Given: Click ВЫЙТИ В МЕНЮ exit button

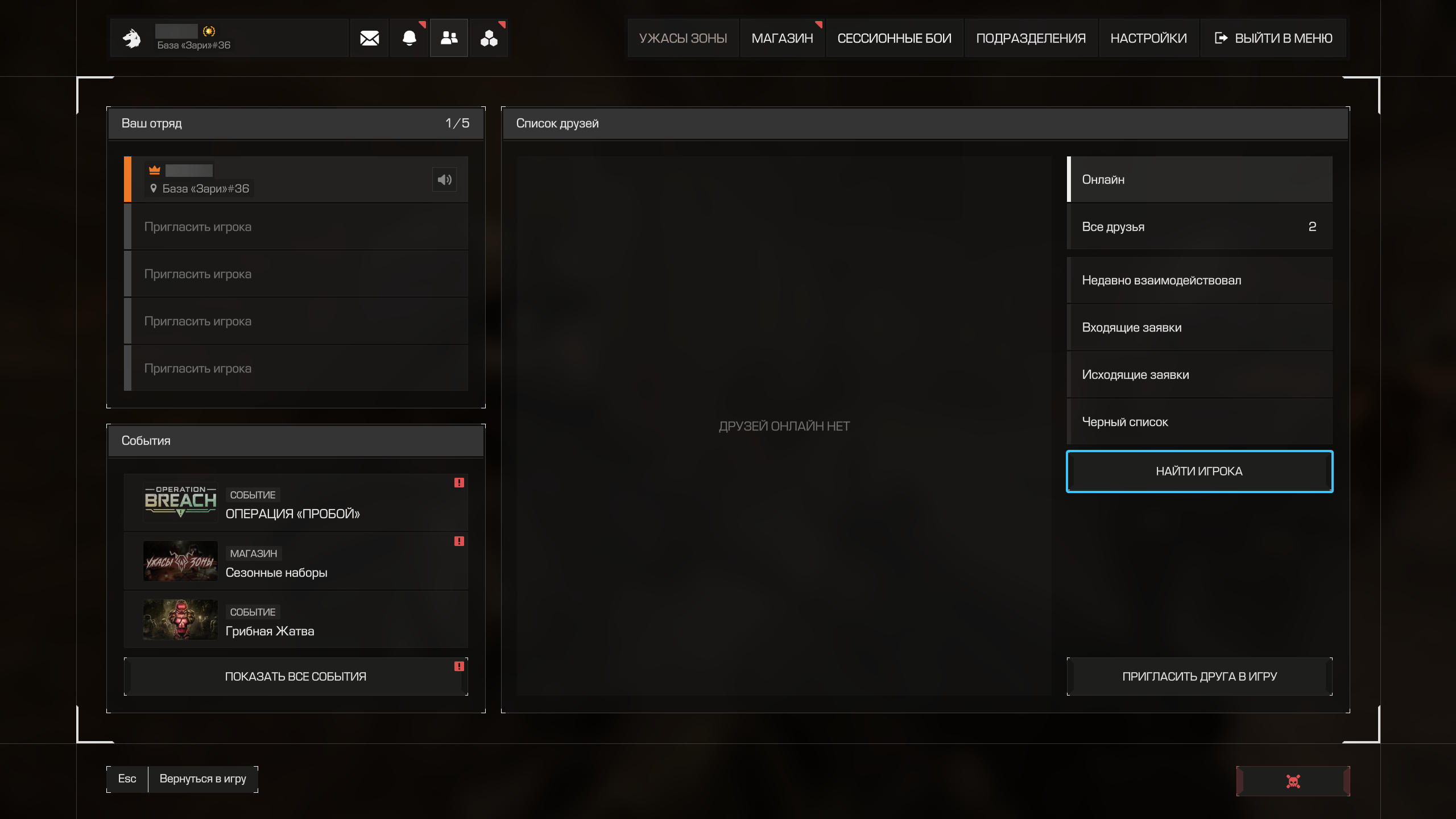Looking at the screenshot, I should [1273, 38].
